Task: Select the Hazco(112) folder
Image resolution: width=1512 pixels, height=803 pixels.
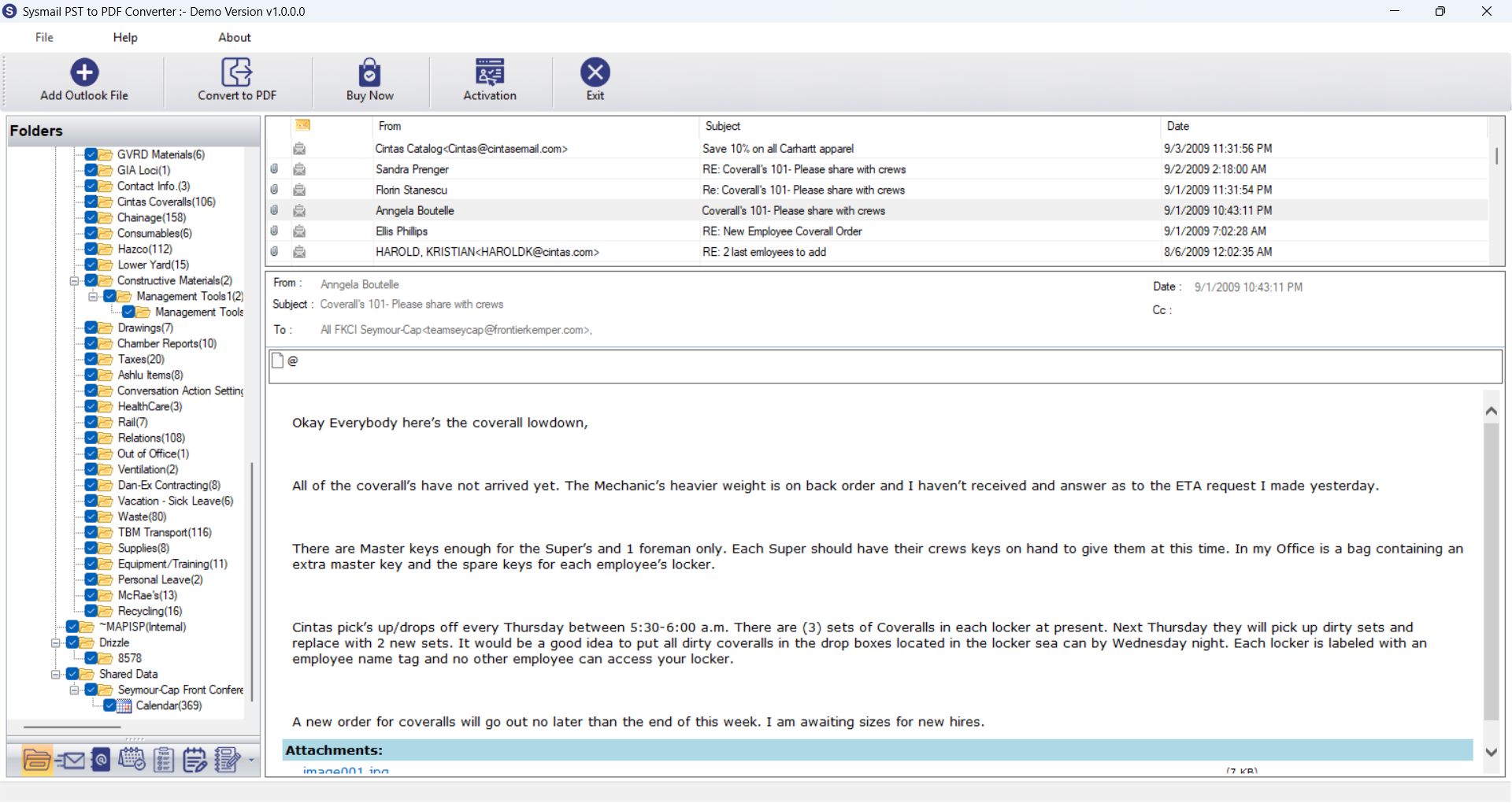Action: coord(145,249)
